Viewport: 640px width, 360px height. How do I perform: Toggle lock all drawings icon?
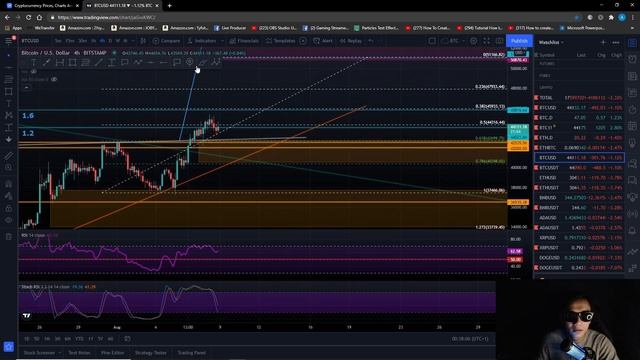(x=9, y=208)
